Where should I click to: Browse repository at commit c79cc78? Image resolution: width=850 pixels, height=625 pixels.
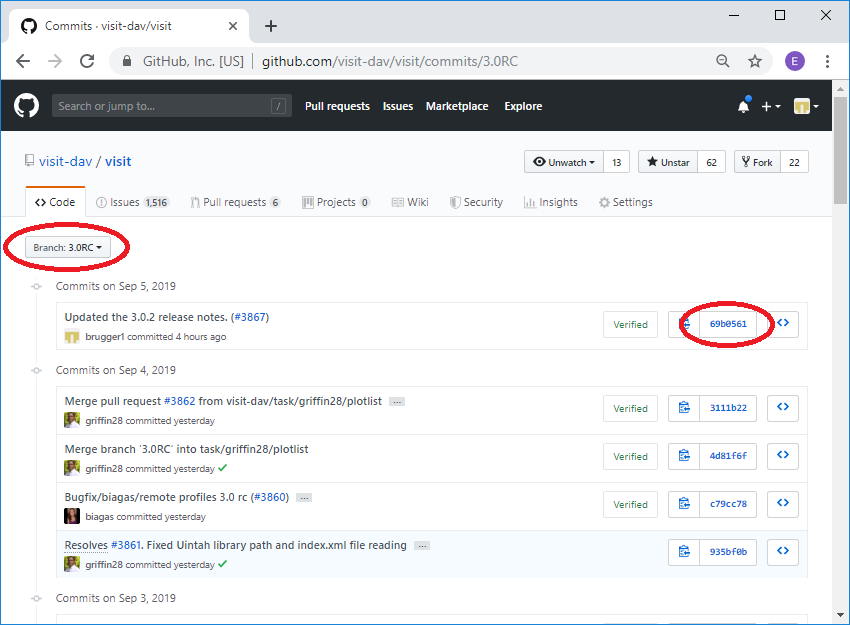[x=783, y=504]
